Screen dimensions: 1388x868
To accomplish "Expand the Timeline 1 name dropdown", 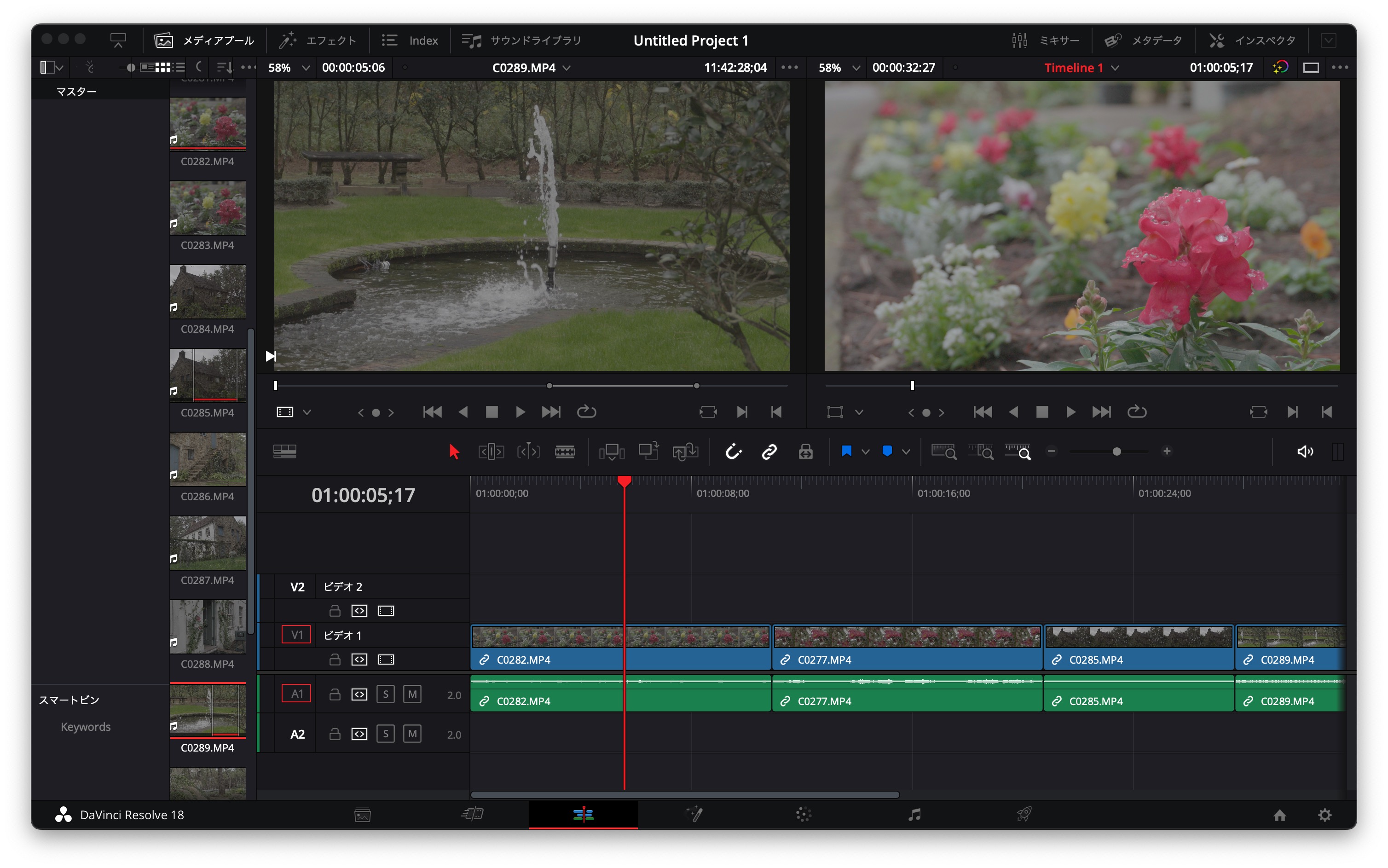I will click(1115, 68).
